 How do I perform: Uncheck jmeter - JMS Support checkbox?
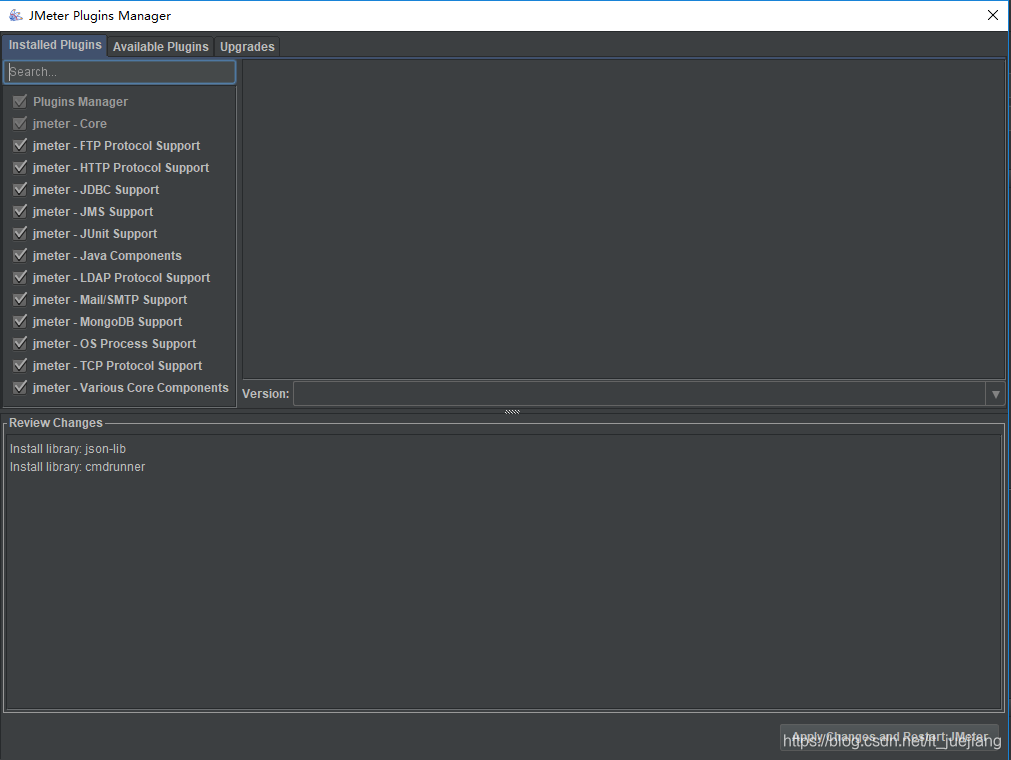click(x=20, y=211)
